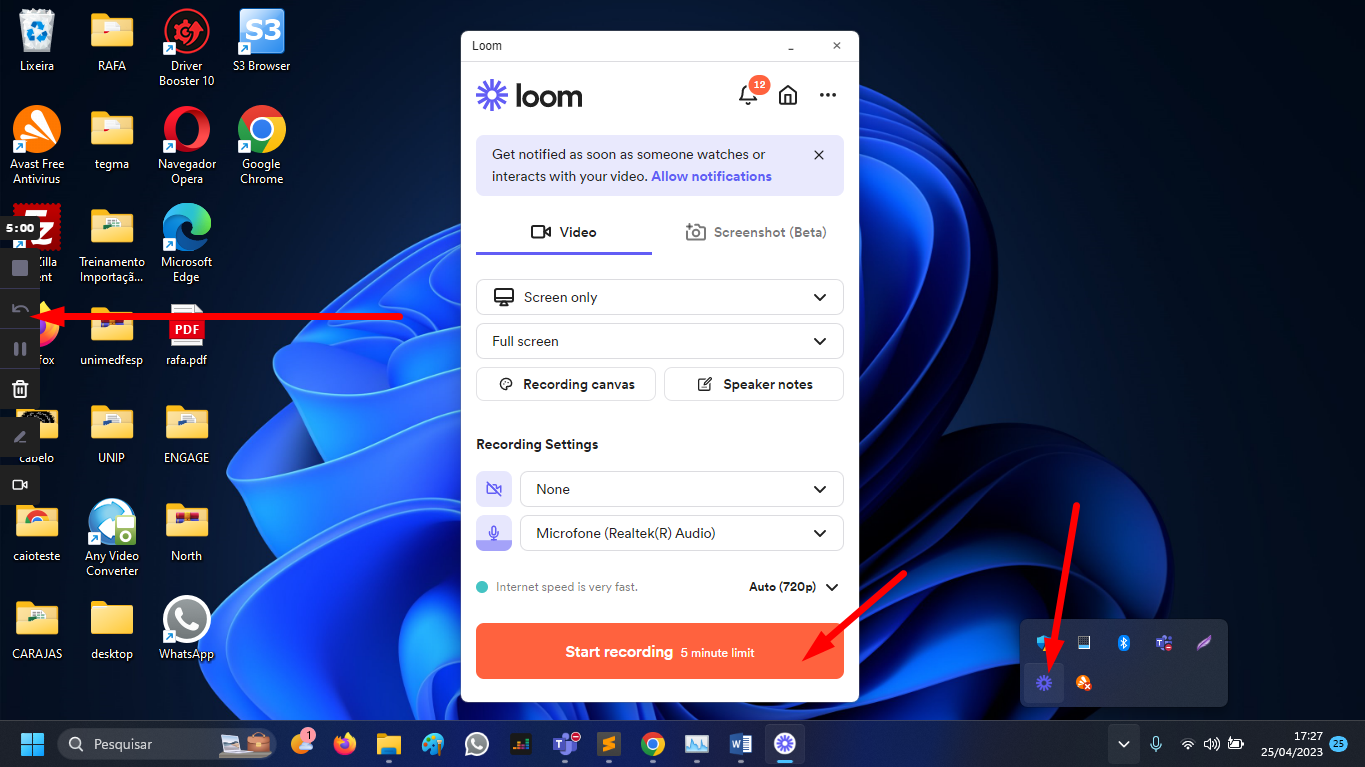
Task: Click the Start recording button
Action: click(660, 652)
